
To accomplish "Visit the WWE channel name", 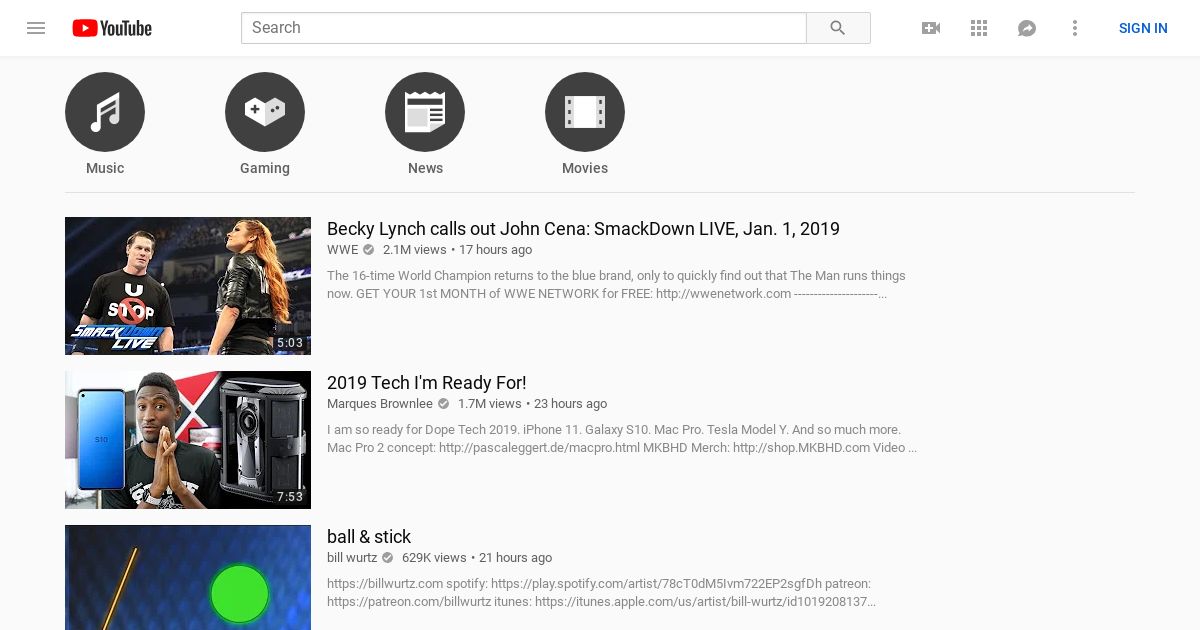I will click(342, 250).
